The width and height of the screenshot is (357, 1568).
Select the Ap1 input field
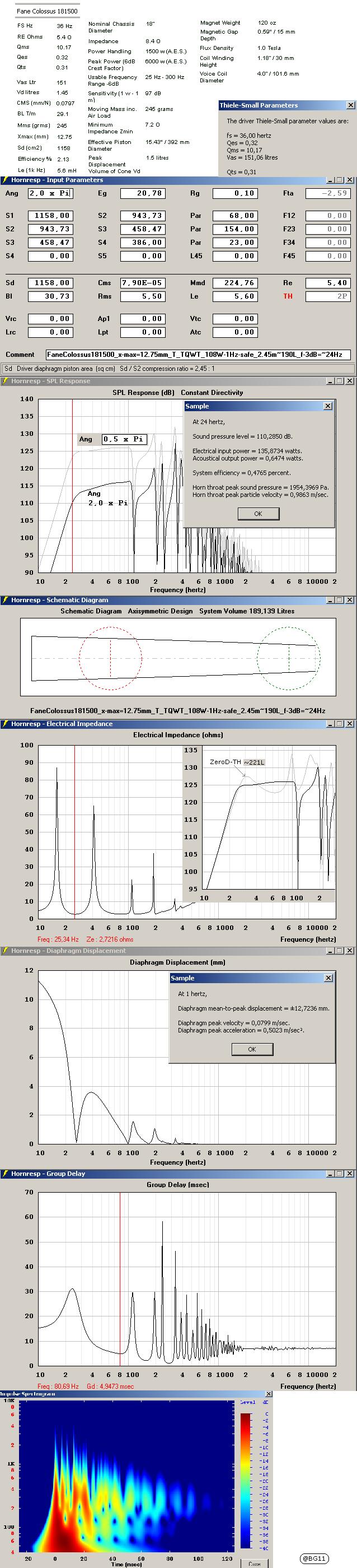pyautogui.click(x=143, y=319)
